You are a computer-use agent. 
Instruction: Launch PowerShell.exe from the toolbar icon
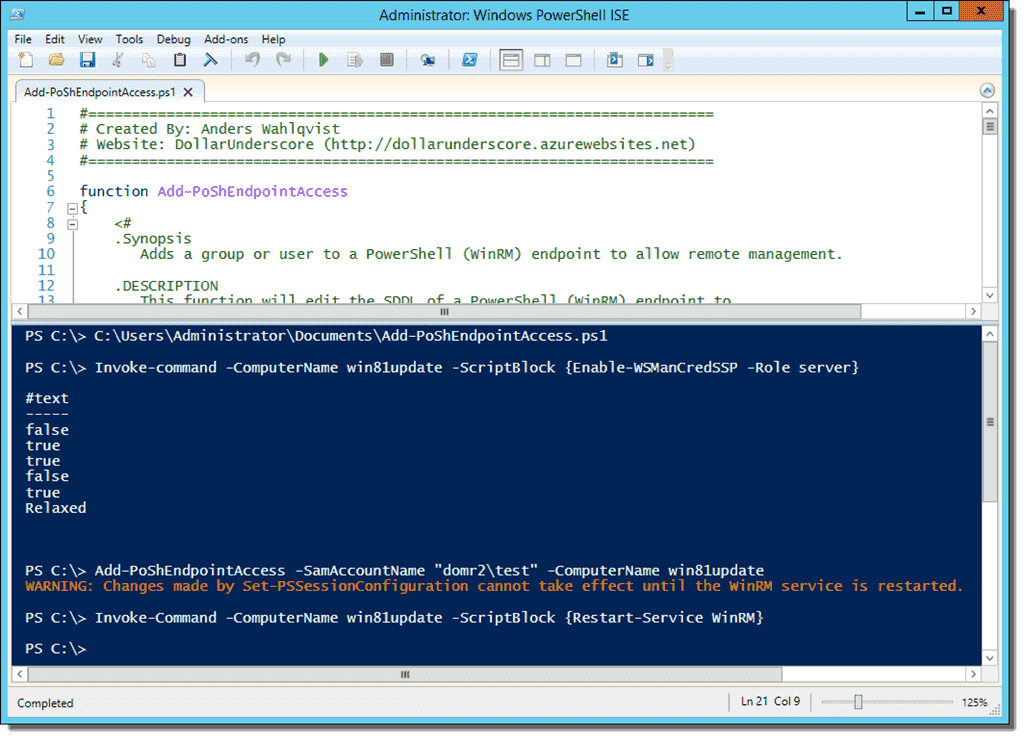[x=469, y=60]
